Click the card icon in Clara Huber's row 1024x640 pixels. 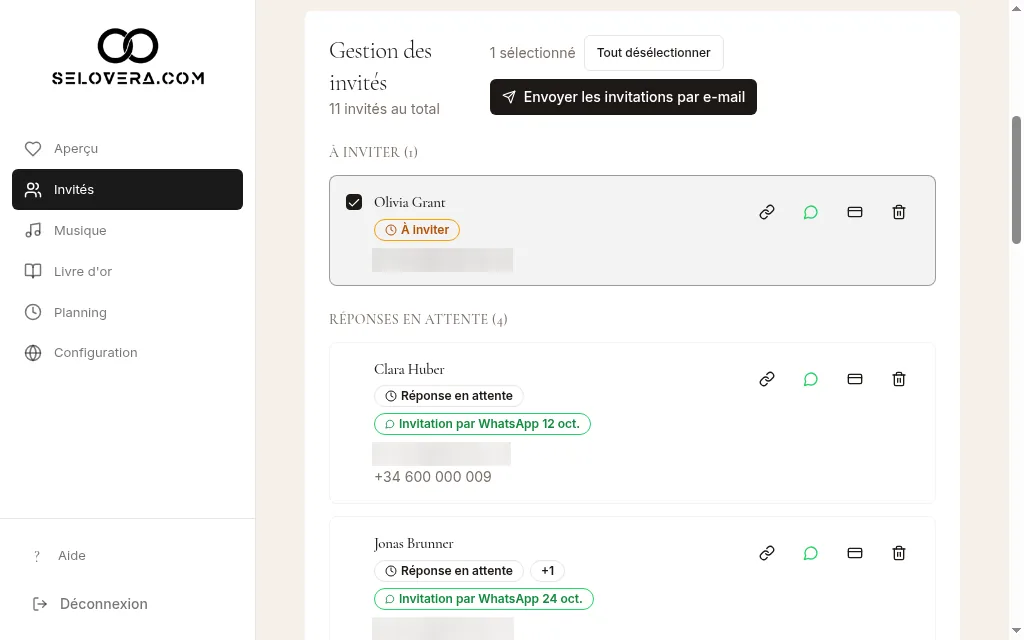[x=855, y=379]
